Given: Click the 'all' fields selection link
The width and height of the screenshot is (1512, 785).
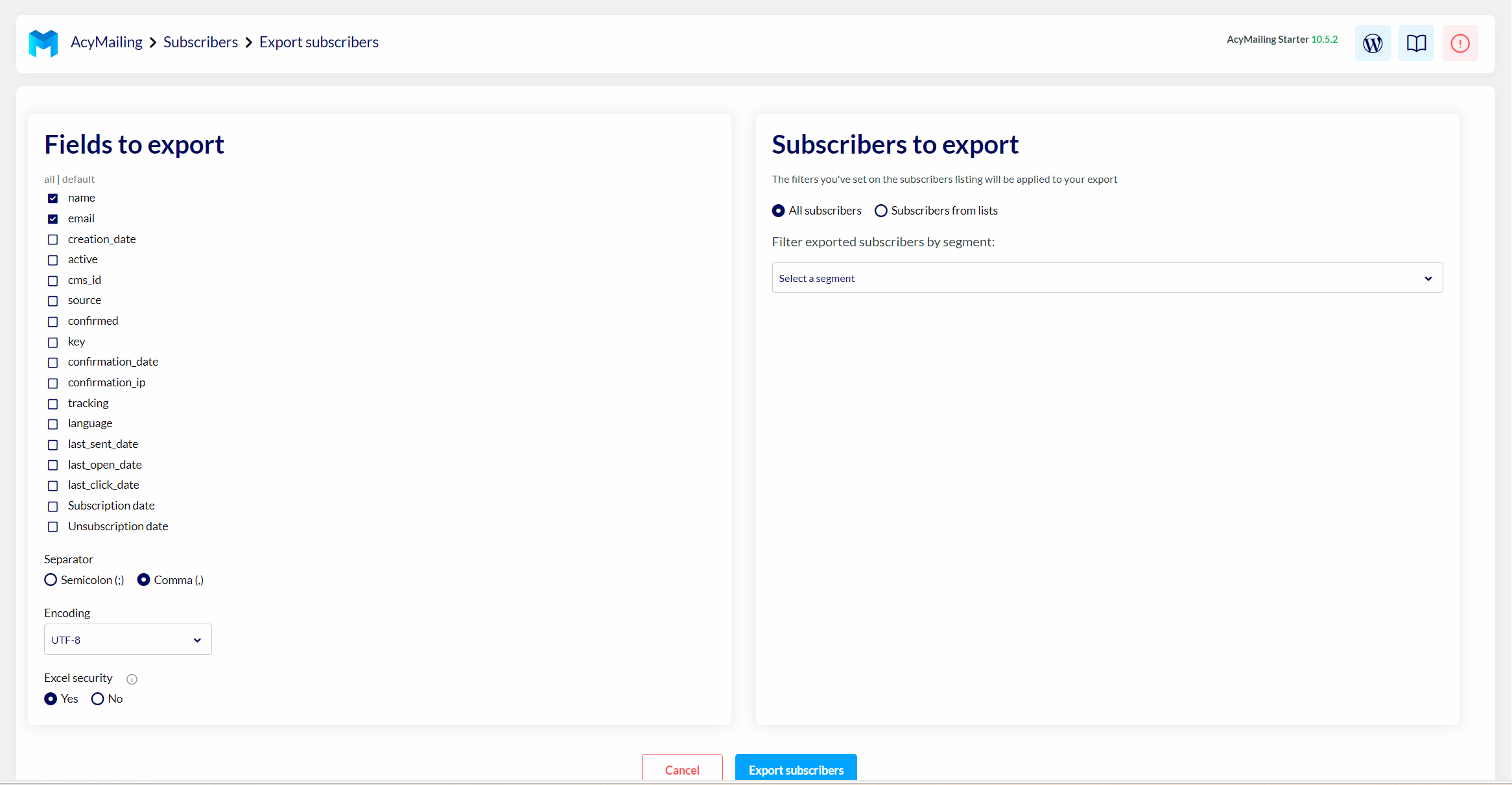Looking at the screenshot, I should 49,180.
